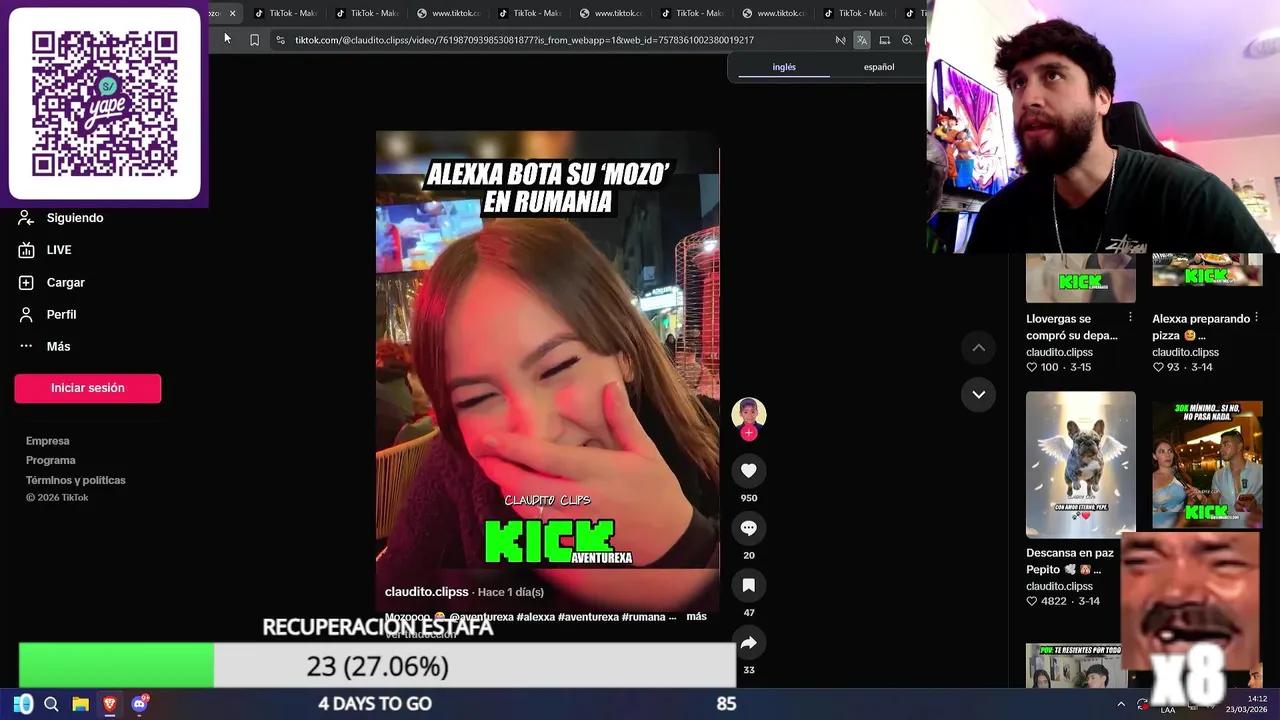Open taskbar Search magnifier
Viewport: 1280px width, 720px height.
coord(51,704)
